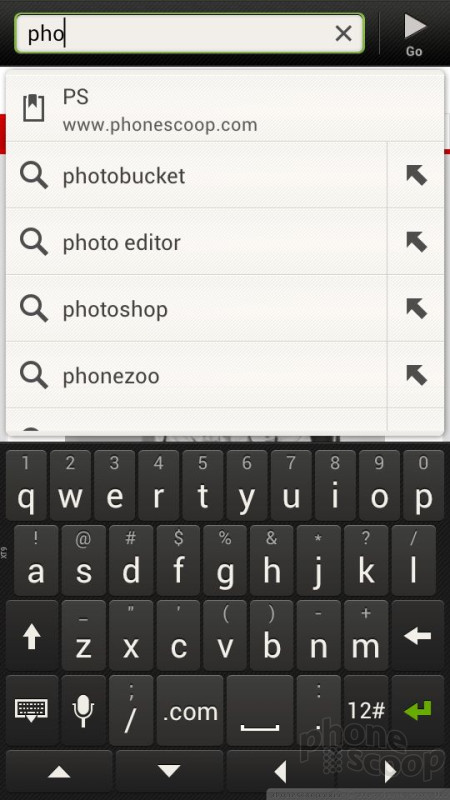Screen dimensions: 450x800
Task: Hide the keyboard with the keyboard icon
Action: (x=32, y=710)
